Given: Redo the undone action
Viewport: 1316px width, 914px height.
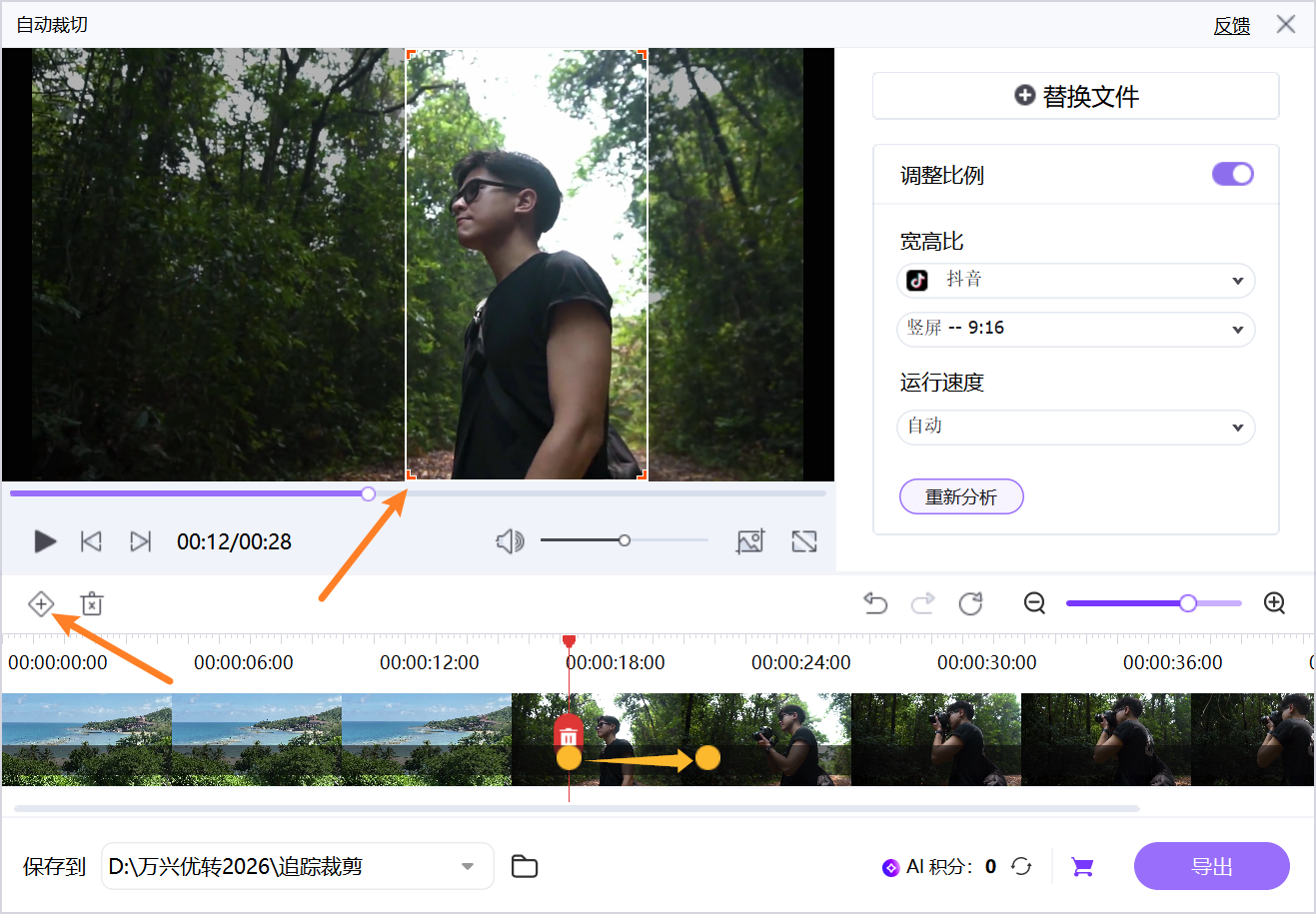Looking at the screenshot, I should (922, 603).
